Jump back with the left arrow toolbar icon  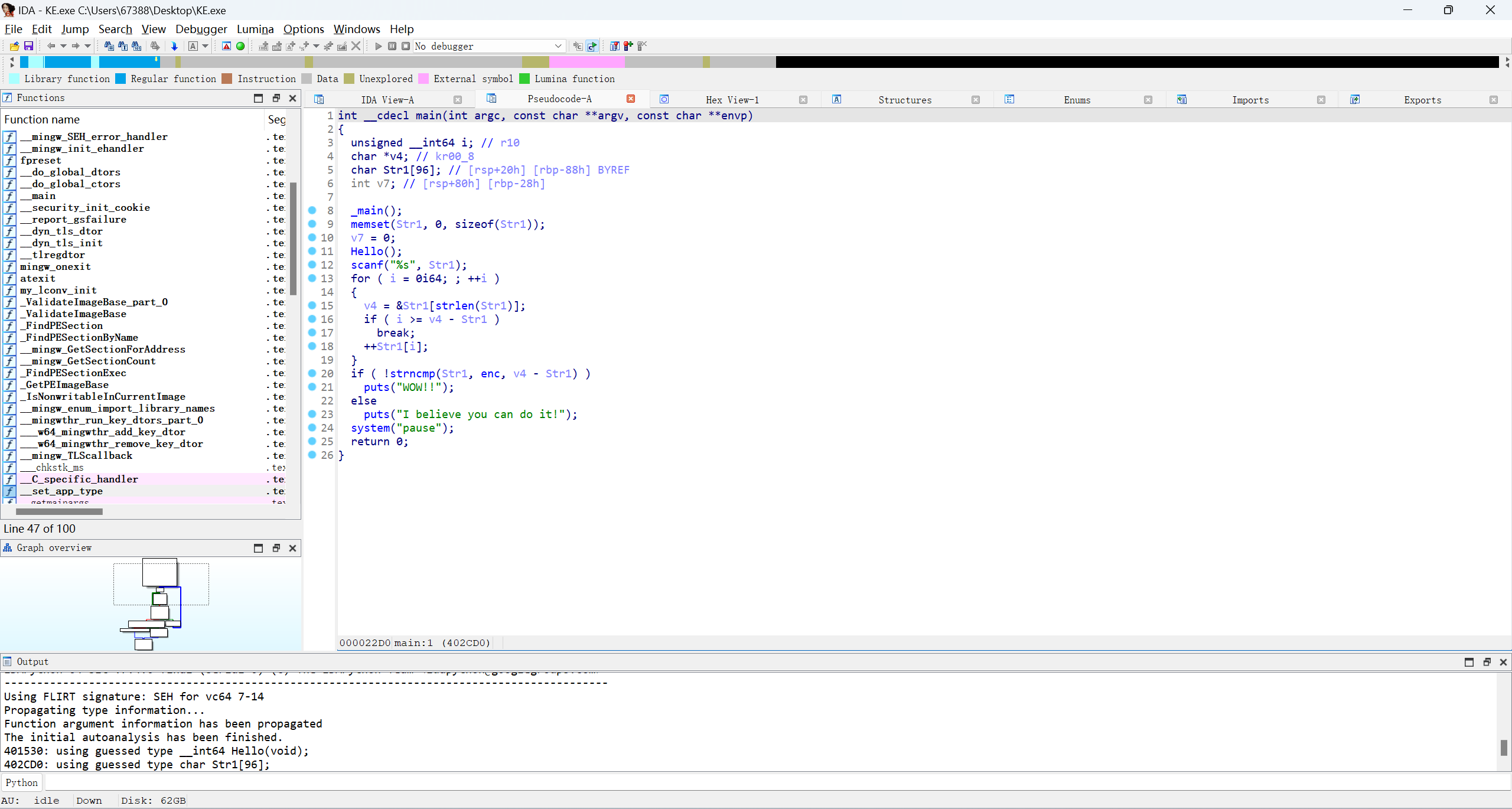[x=51, y=46]
